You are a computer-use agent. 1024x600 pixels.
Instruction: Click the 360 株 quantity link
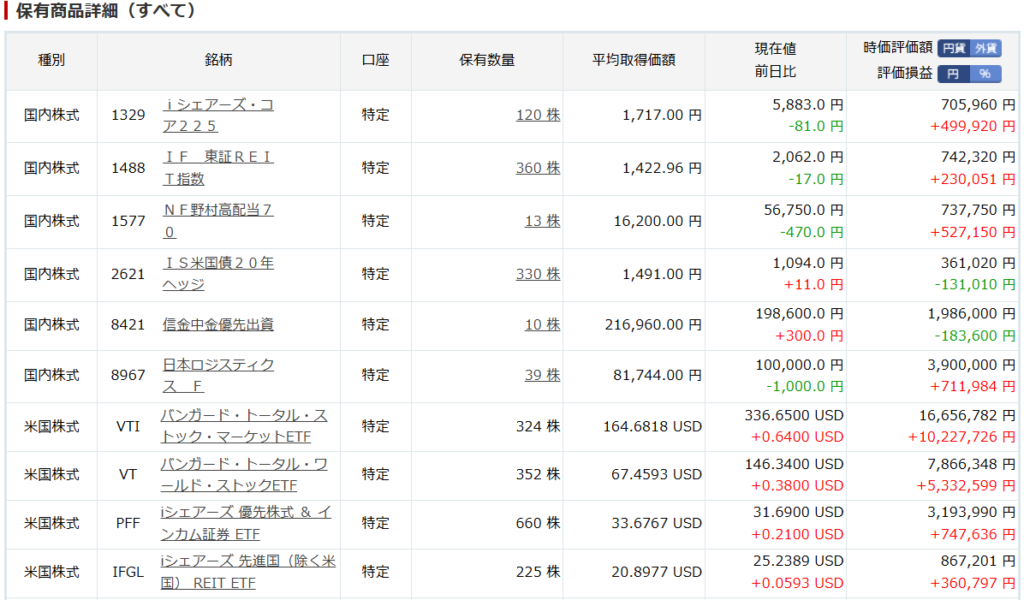(537, 168)
